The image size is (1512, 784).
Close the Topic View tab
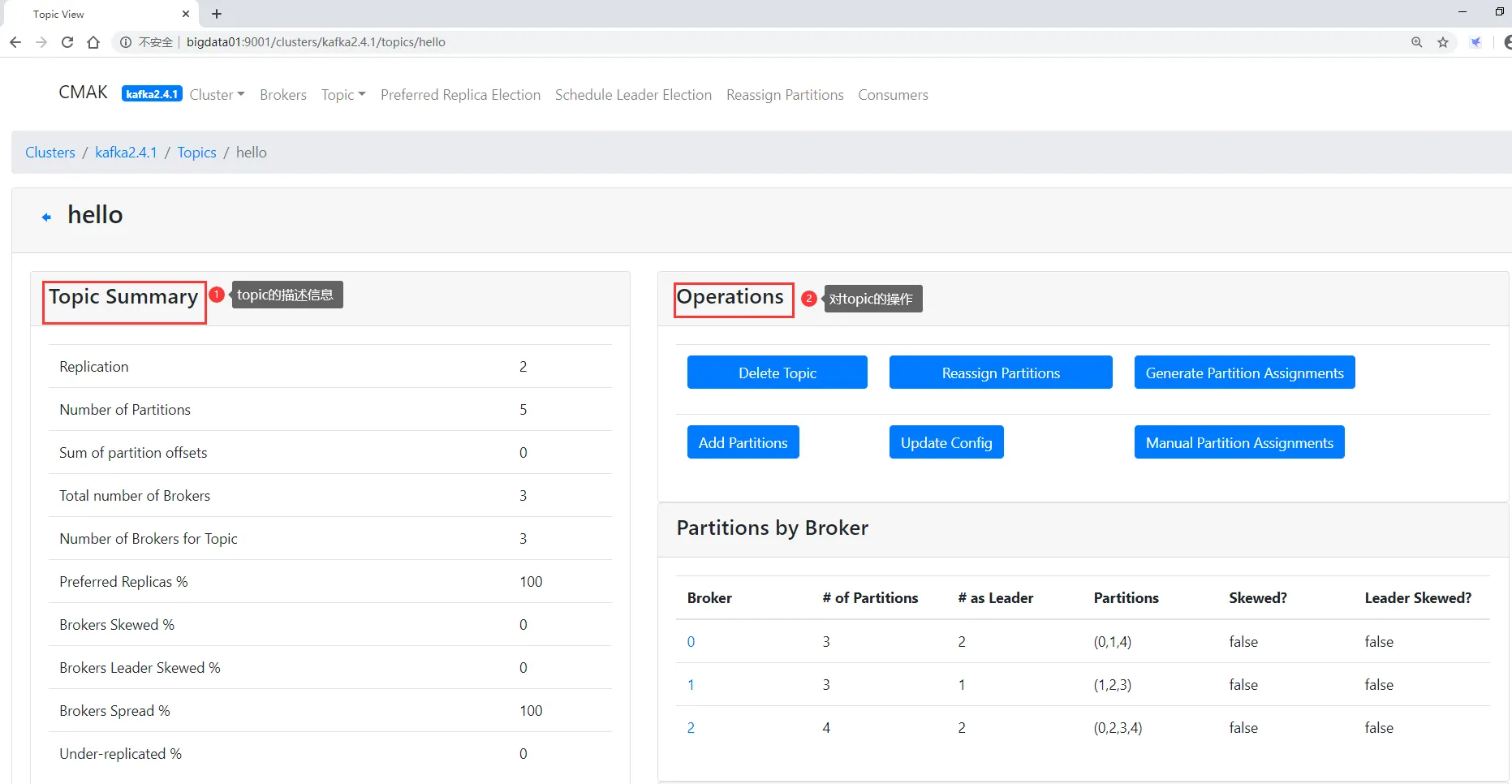186,14
